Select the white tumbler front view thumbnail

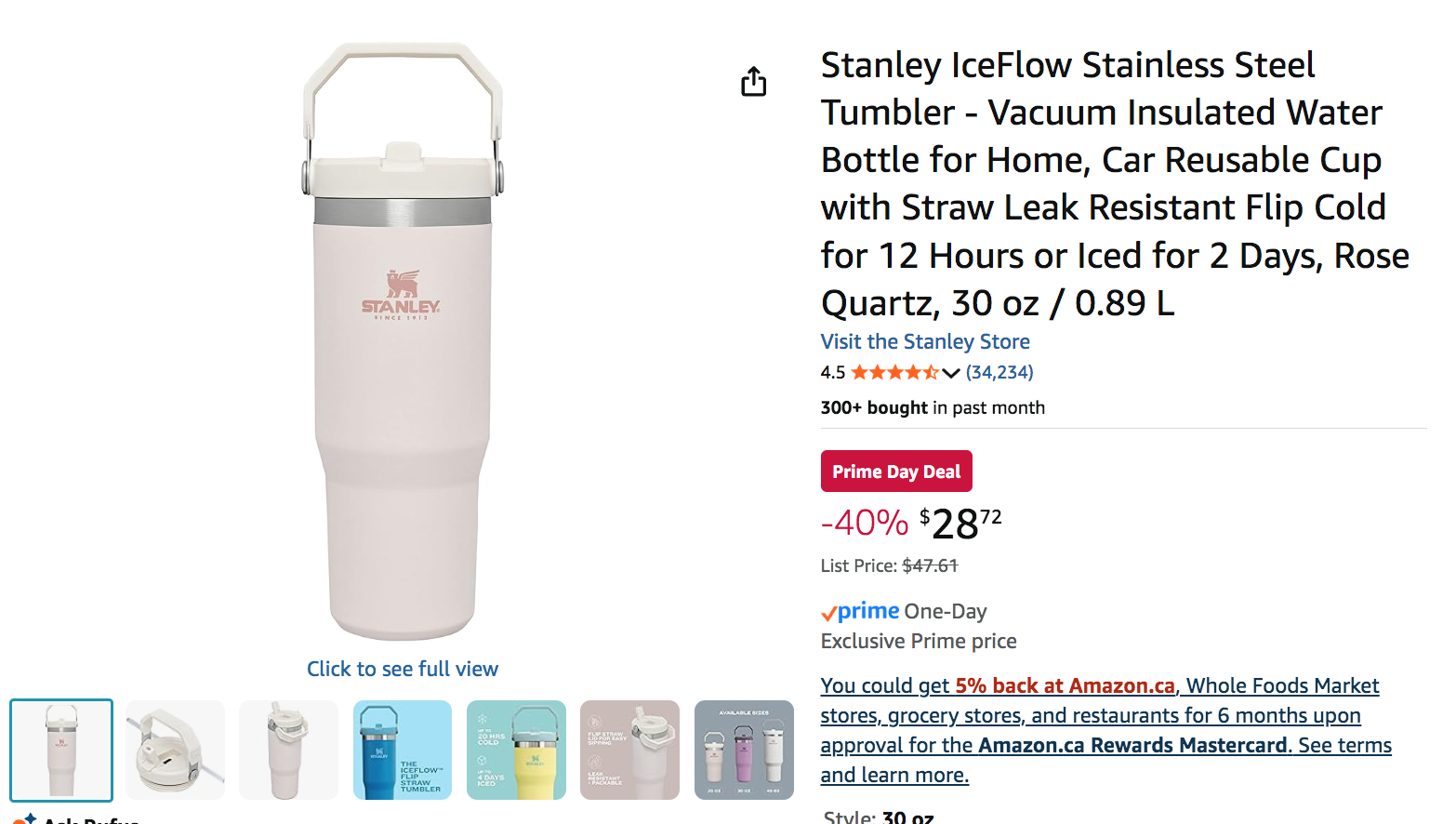pos(60,750)
